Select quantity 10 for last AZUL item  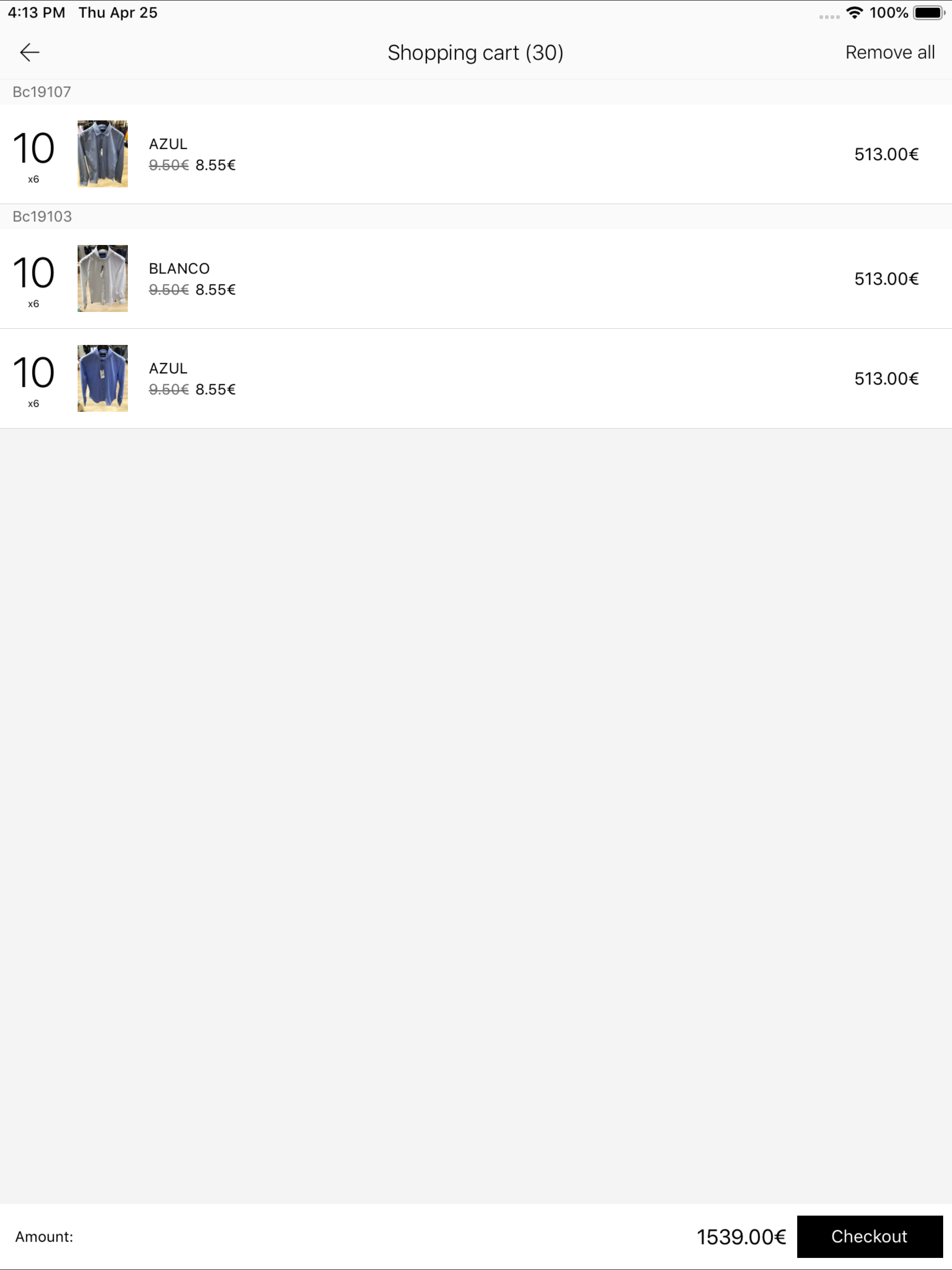coord(33,373)
